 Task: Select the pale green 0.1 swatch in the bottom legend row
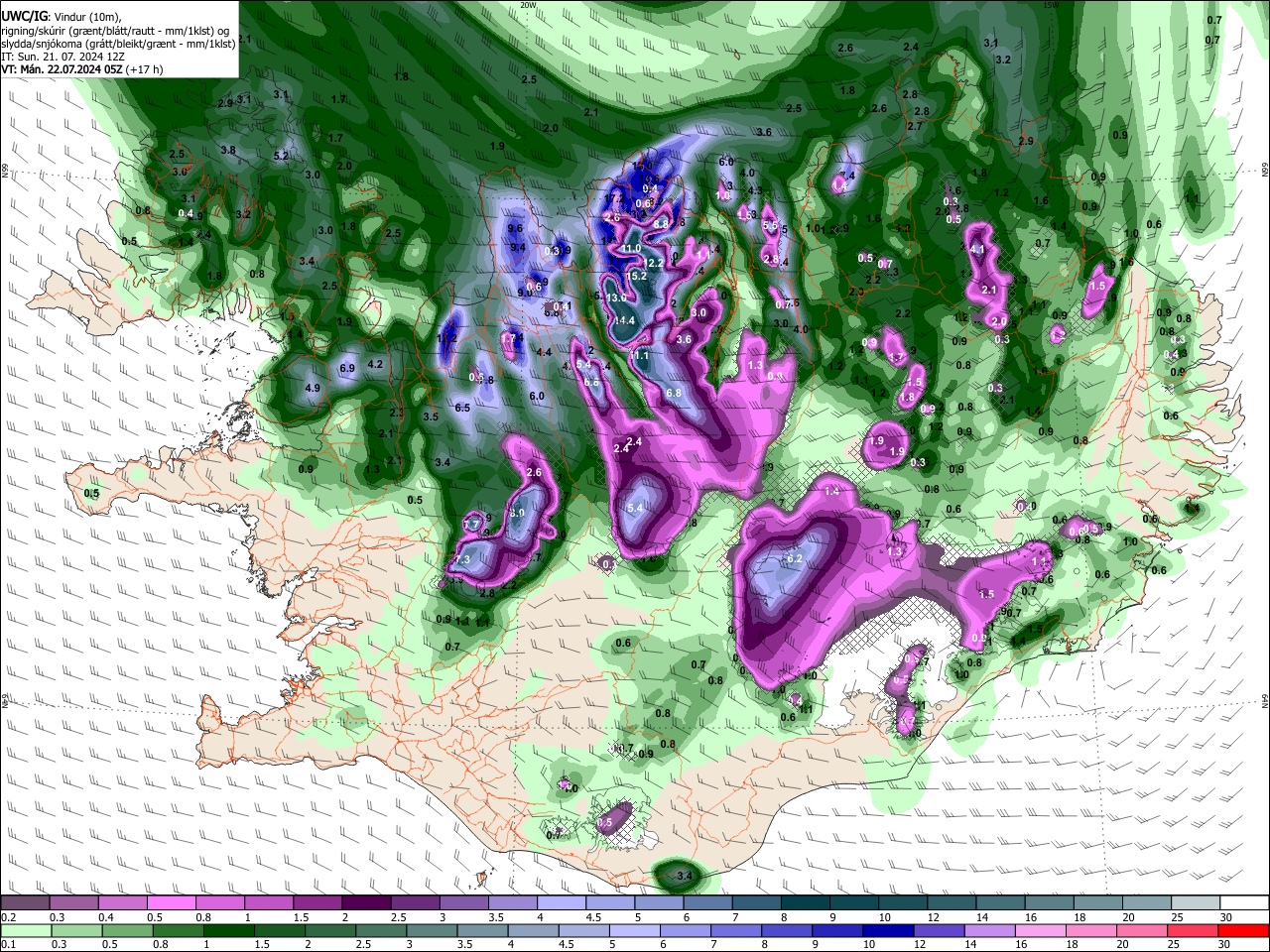[25, 930]
